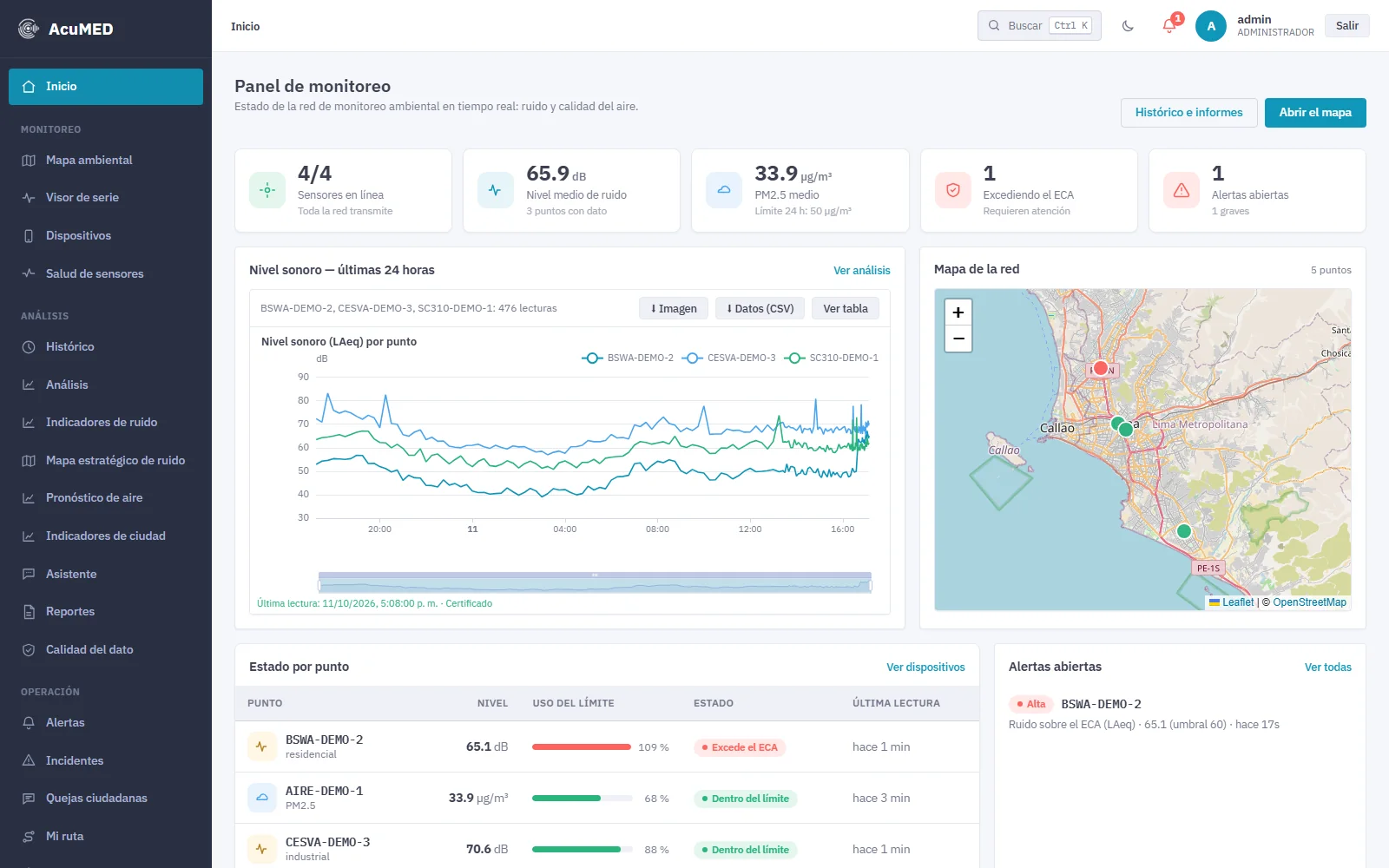Image resolution: width=1389 pixels, height=868 pixels.
Task: Open the Leaflet attribution link
Action: coord(1232,602)
